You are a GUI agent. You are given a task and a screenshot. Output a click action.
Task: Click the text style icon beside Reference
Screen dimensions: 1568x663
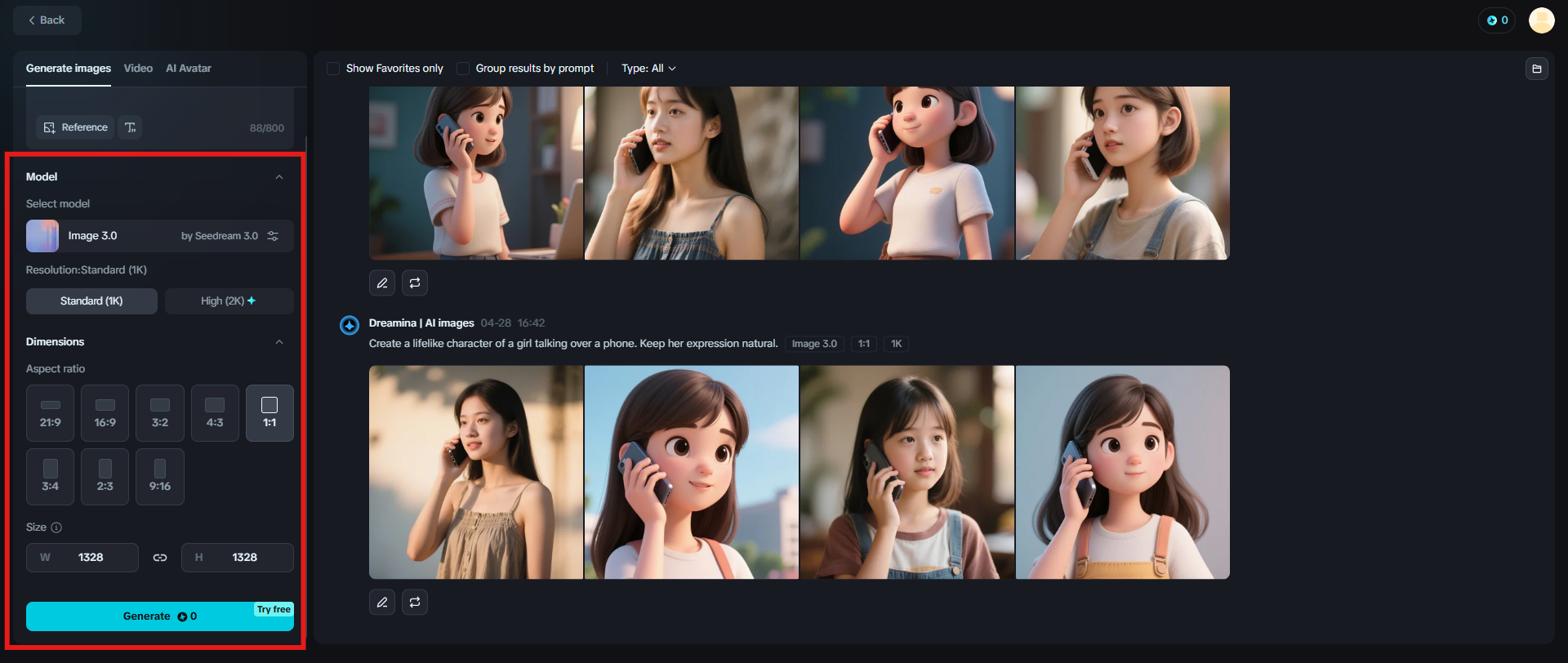coord(131,127)
